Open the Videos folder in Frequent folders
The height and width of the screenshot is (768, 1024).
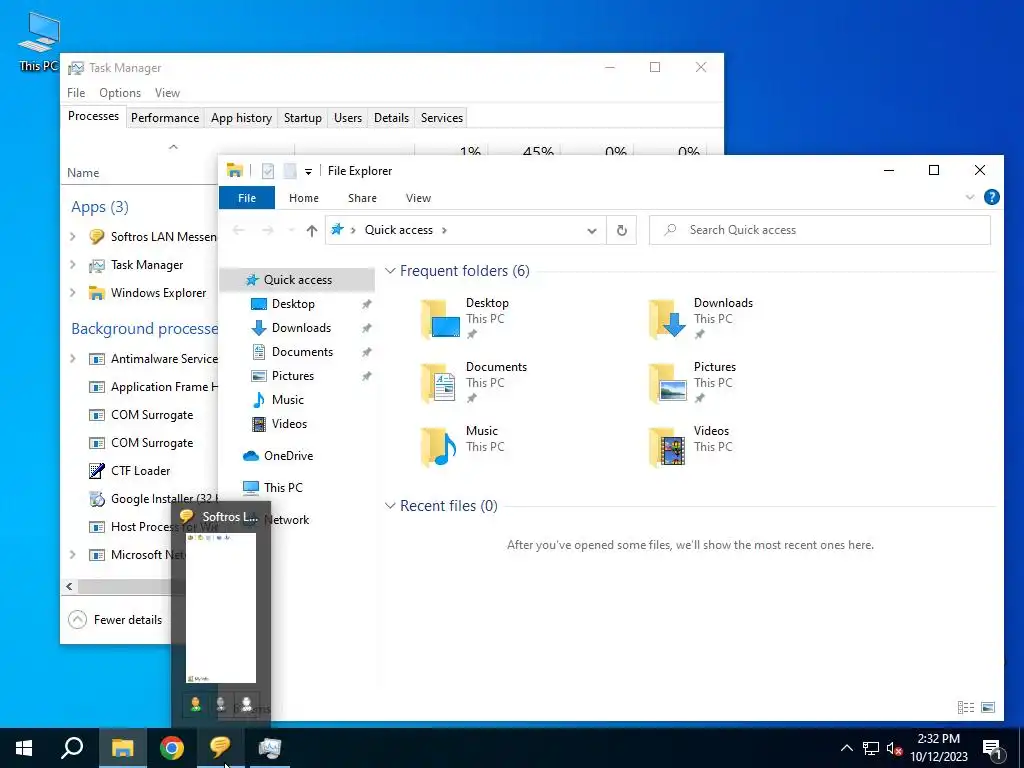(691, 446)
